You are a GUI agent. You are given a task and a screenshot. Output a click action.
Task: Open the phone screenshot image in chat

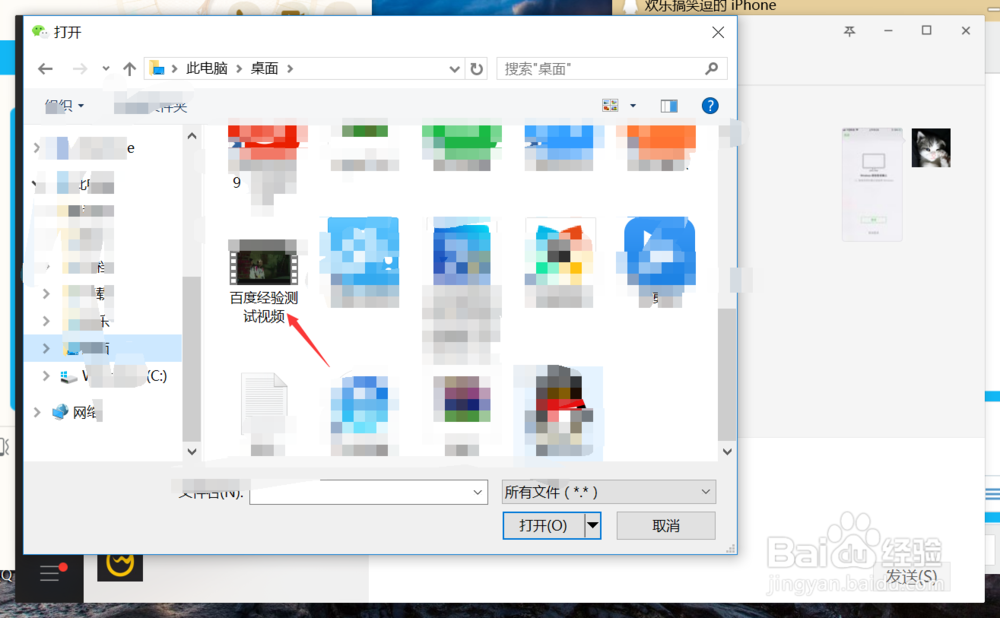(x=872, y=184)
